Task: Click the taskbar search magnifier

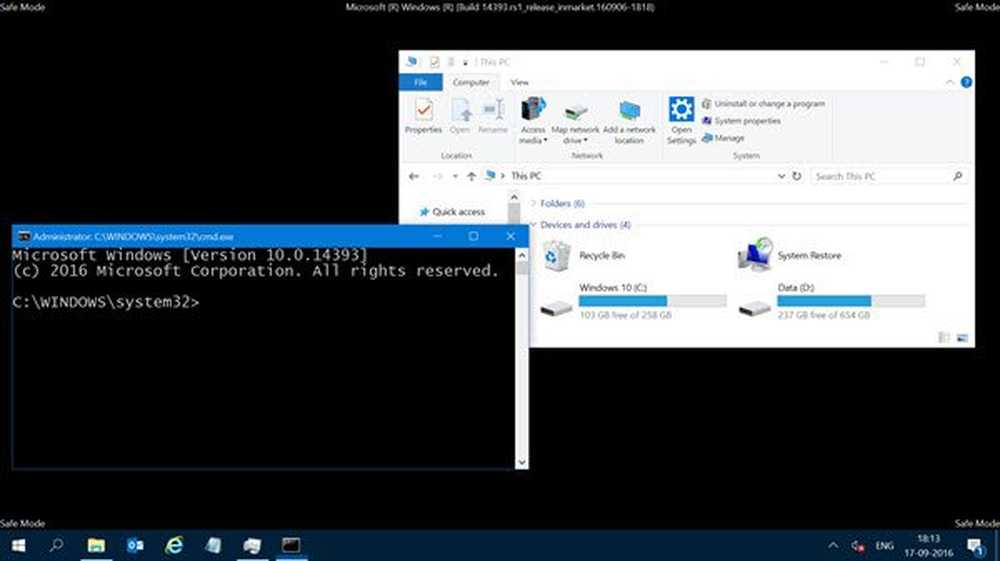Action: 57,546
